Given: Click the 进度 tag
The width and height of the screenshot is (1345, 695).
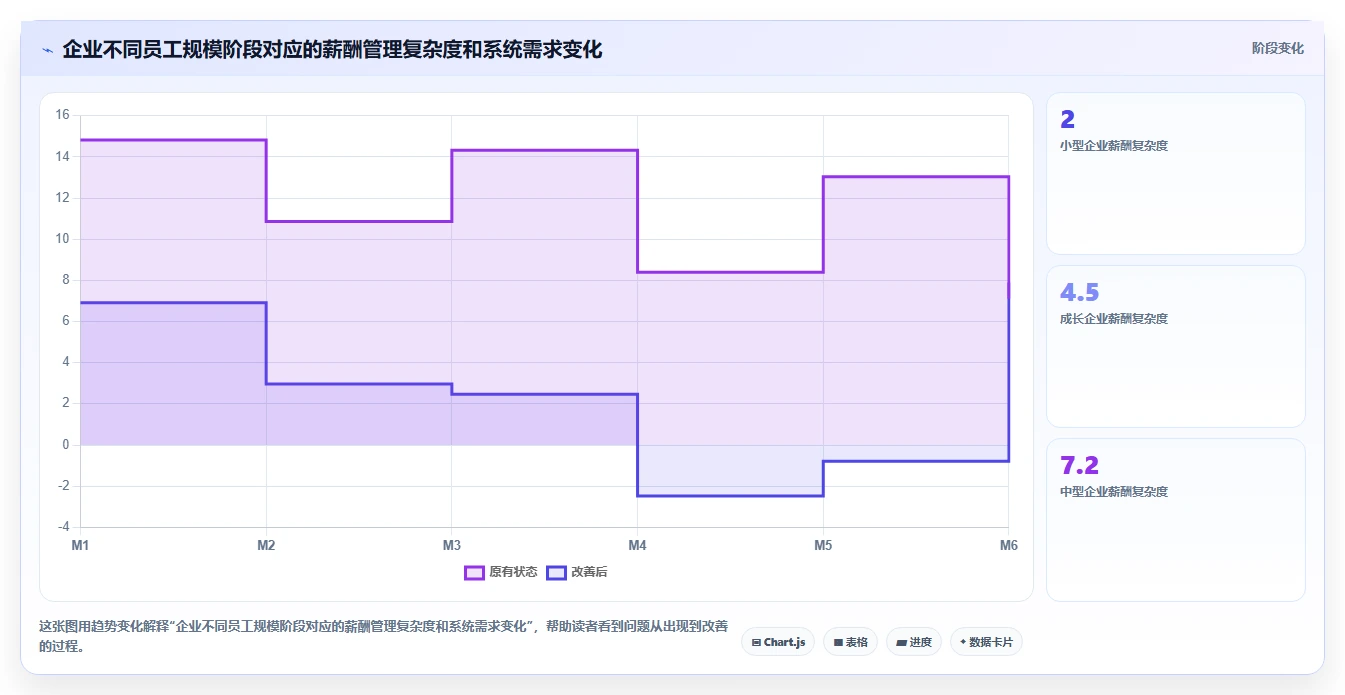Looking at the screenshot, I should click(x=914, y=642).
